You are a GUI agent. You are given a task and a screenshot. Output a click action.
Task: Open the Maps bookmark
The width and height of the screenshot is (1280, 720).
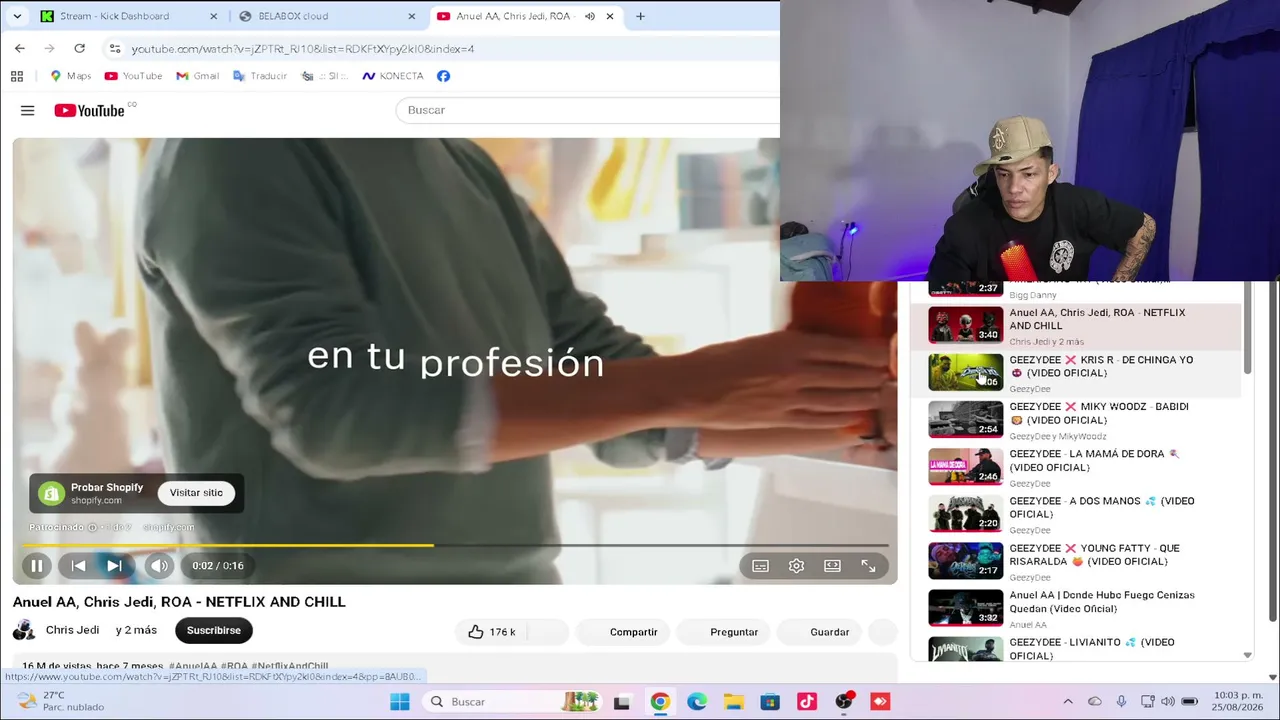[x=70, y=76]
